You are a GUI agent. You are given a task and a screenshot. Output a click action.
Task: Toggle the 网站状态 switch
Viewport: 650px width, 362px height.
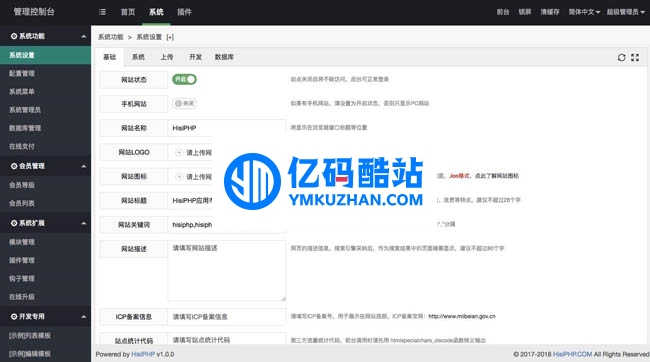pos(184,79)
